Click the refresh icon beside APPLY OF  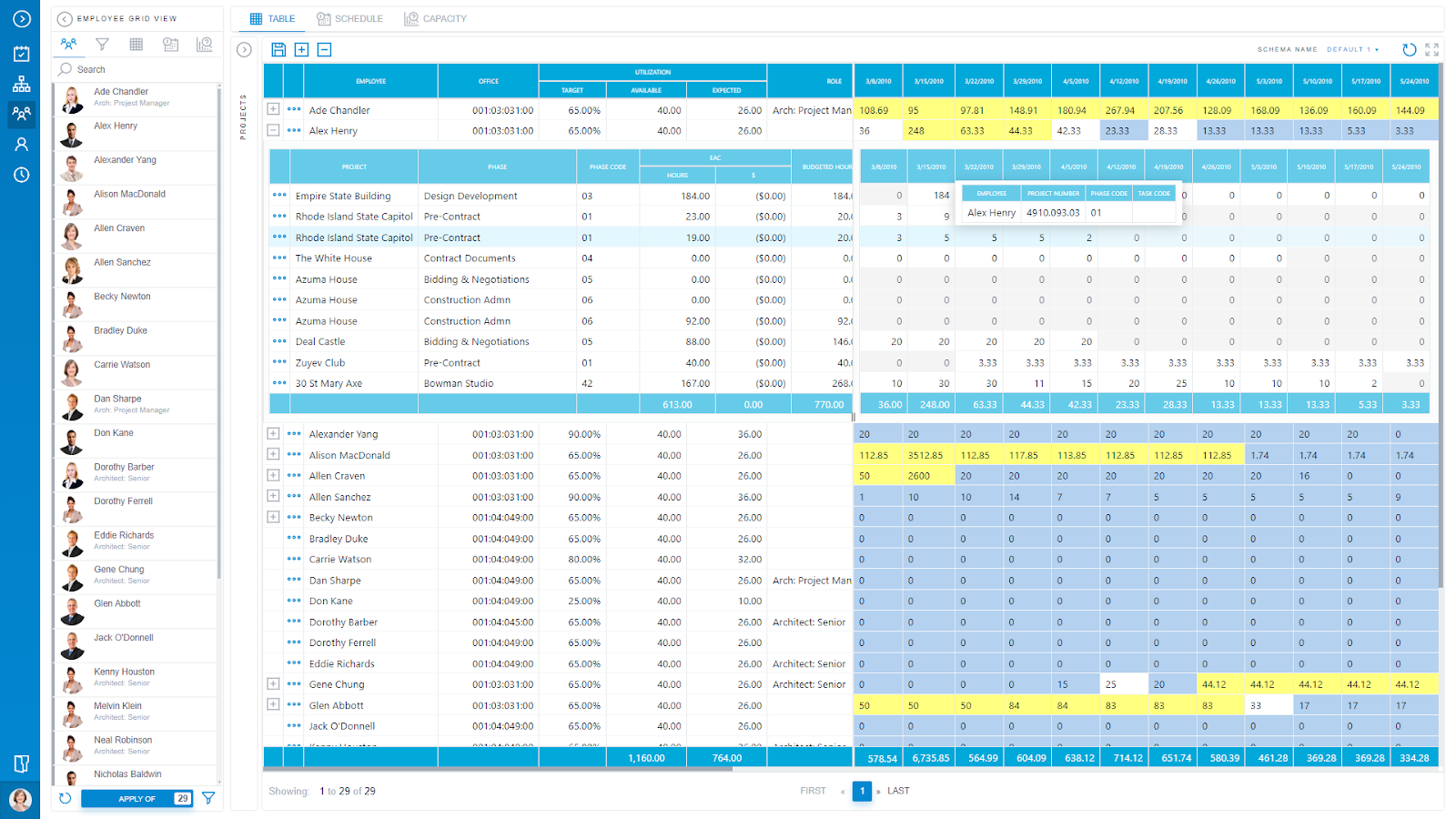click(x=65, y=799)
